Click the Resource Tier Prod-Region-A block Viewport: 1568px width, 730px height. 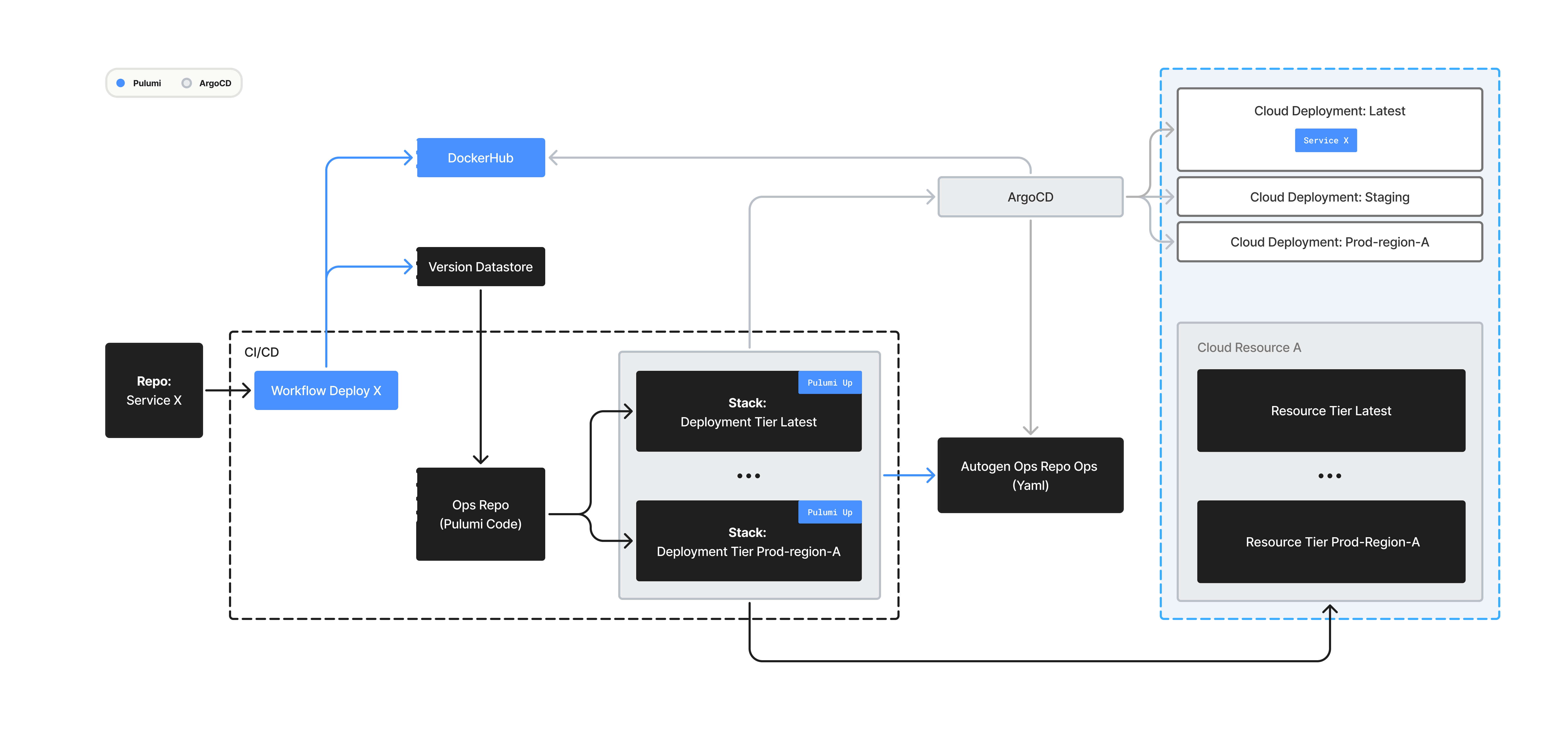[1331, 541]
